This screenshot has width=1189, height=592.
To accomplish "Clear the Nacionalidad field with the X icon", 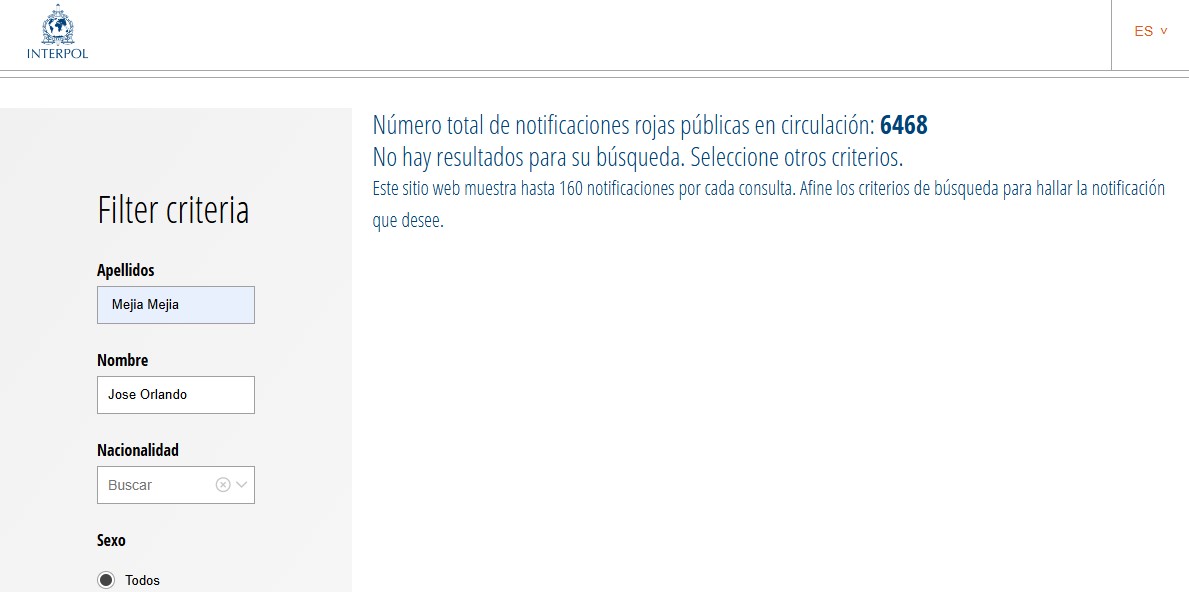I will point(223,485).
